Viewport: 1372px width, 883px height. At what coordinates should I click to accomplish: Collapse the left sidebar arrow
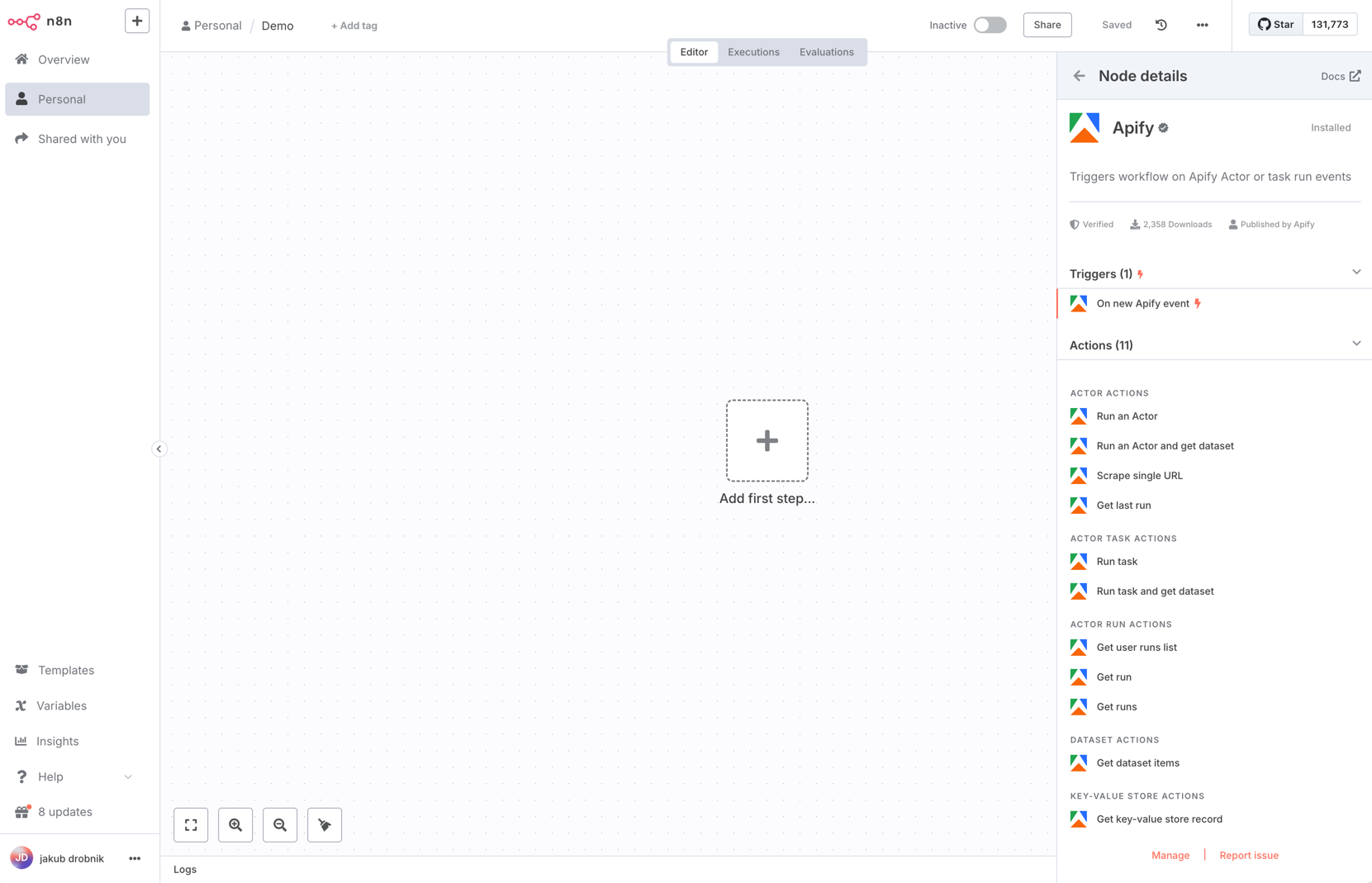click(159, 449)
